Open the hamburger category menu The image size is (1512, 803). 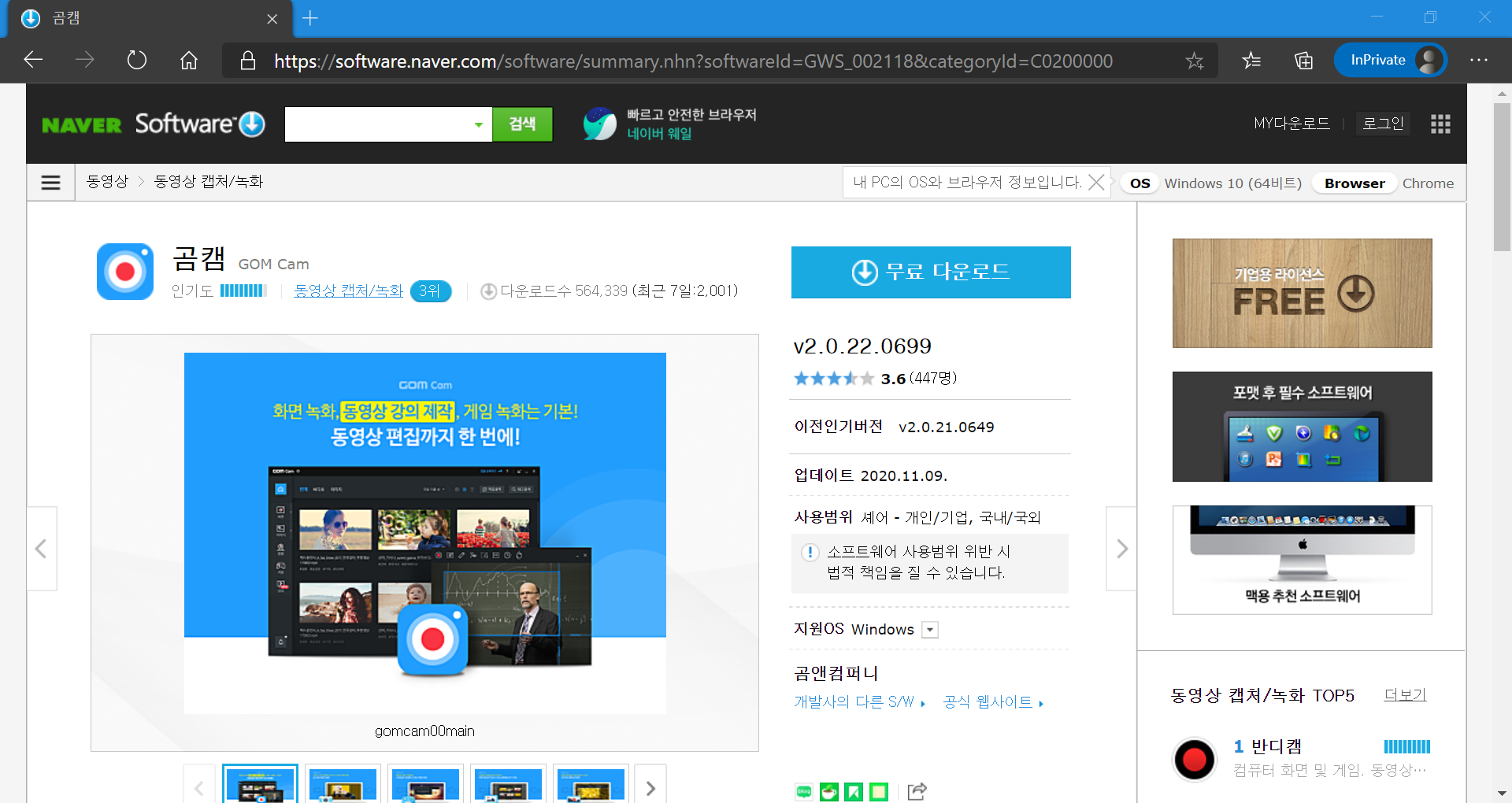pyautogui.click(x=51, y=183)
